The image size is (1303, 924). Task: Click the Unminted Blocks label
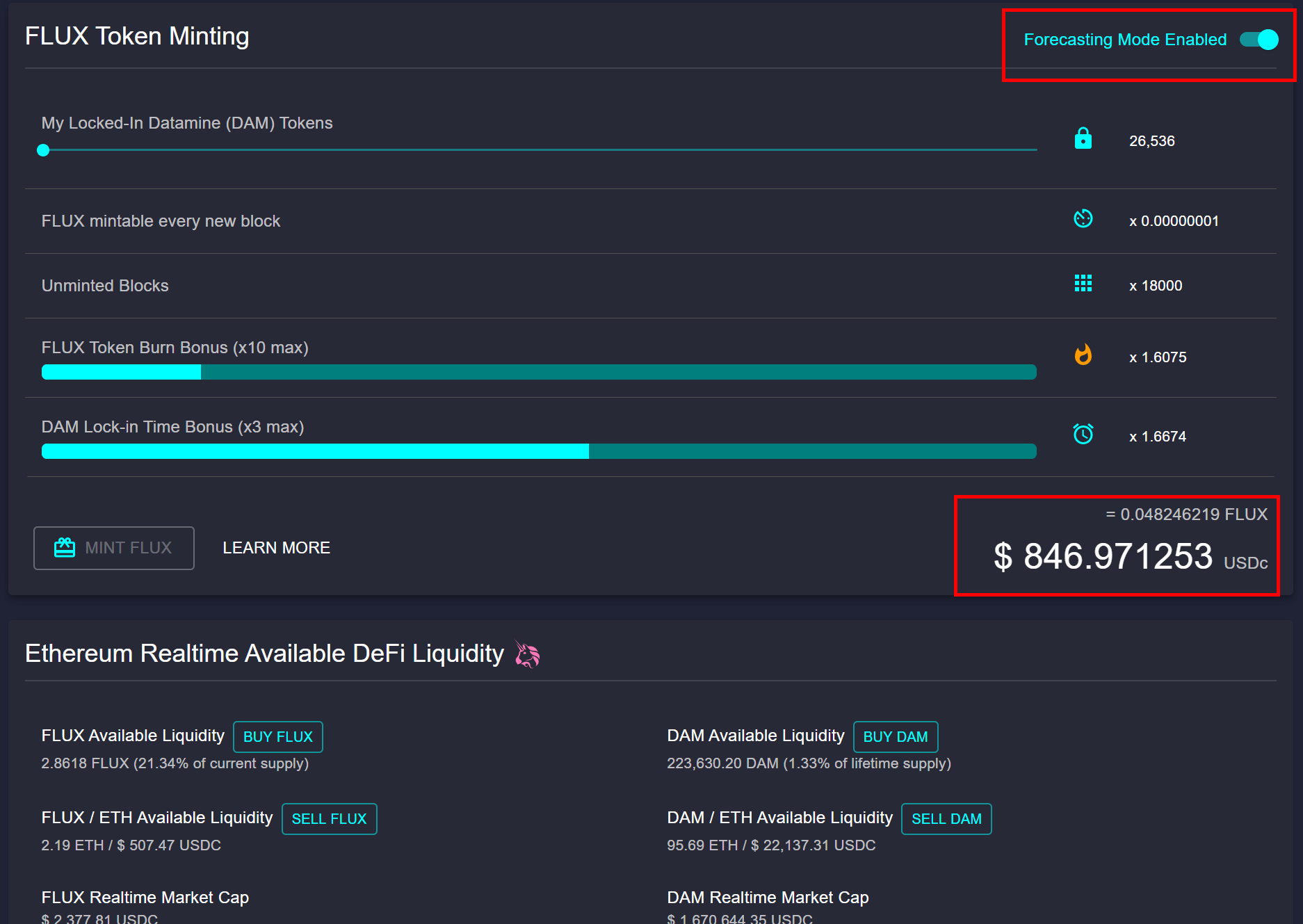(x=105, y=286)
